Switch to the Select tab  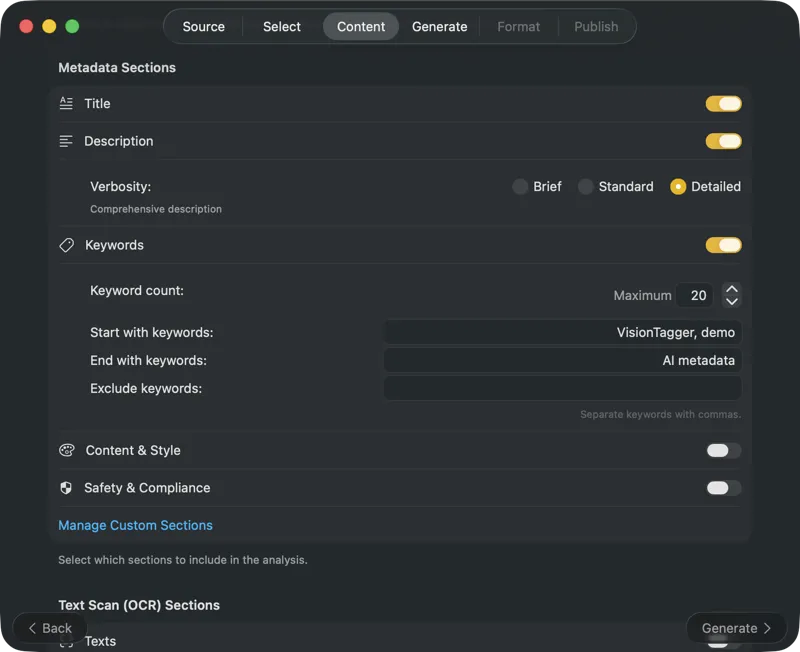pos(282,27)
